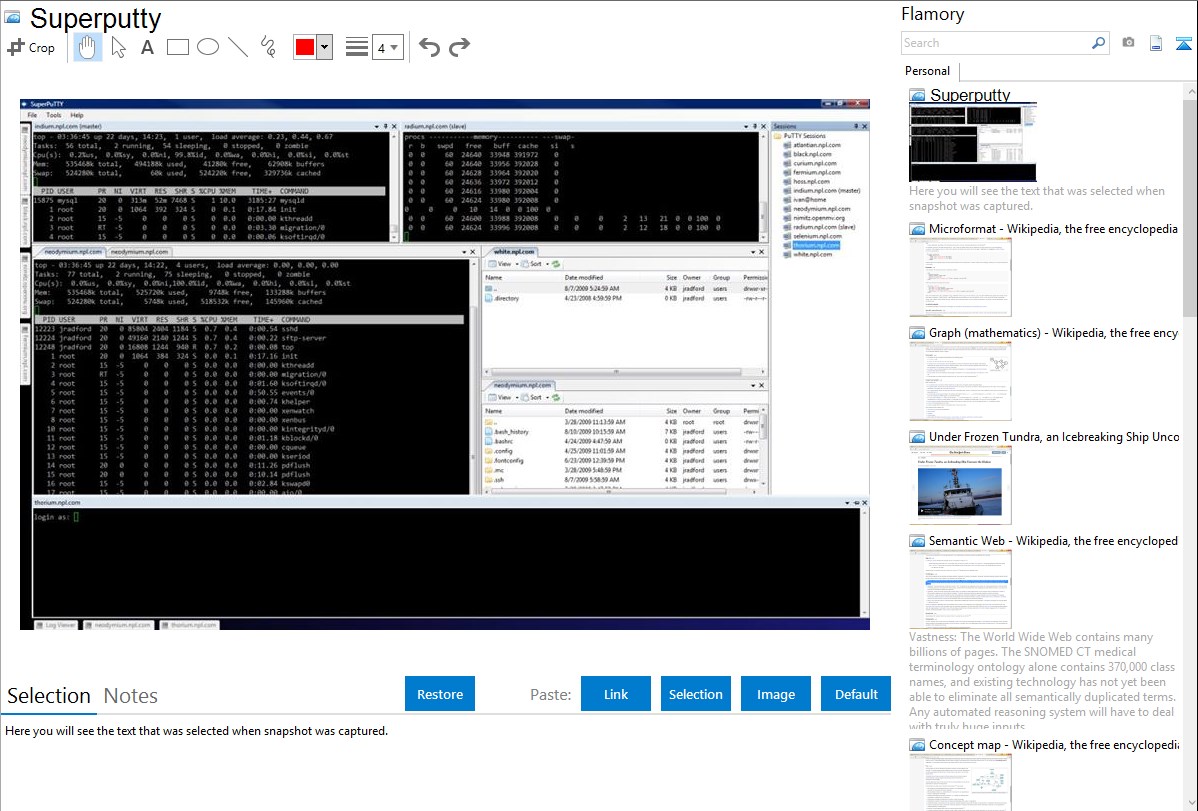Click the Graph (mathematics) title text

click(1053, 333)
